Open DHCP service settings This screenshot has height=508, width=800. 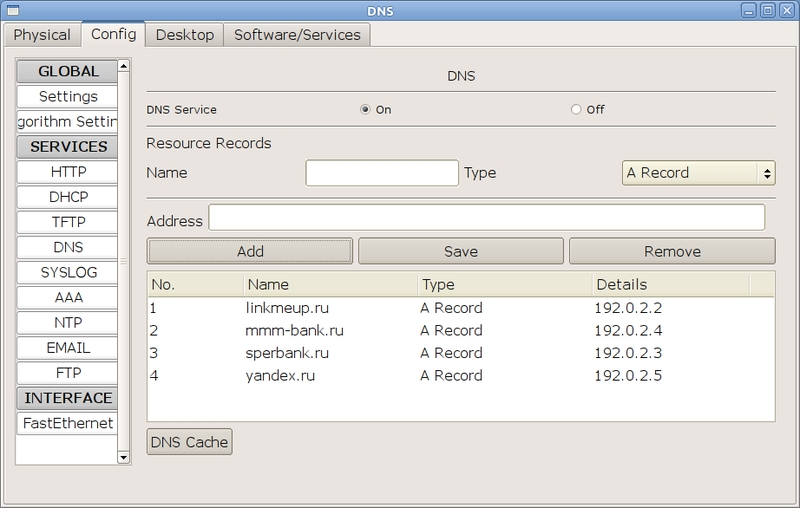pos(68,197)
